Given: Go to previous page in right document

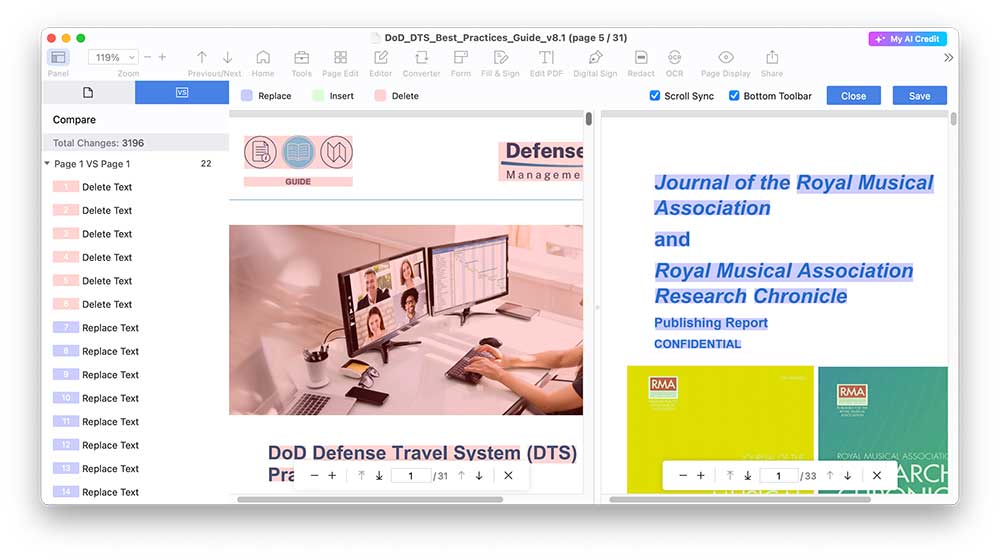Looking at the screenshot, I should coord(830,476).
